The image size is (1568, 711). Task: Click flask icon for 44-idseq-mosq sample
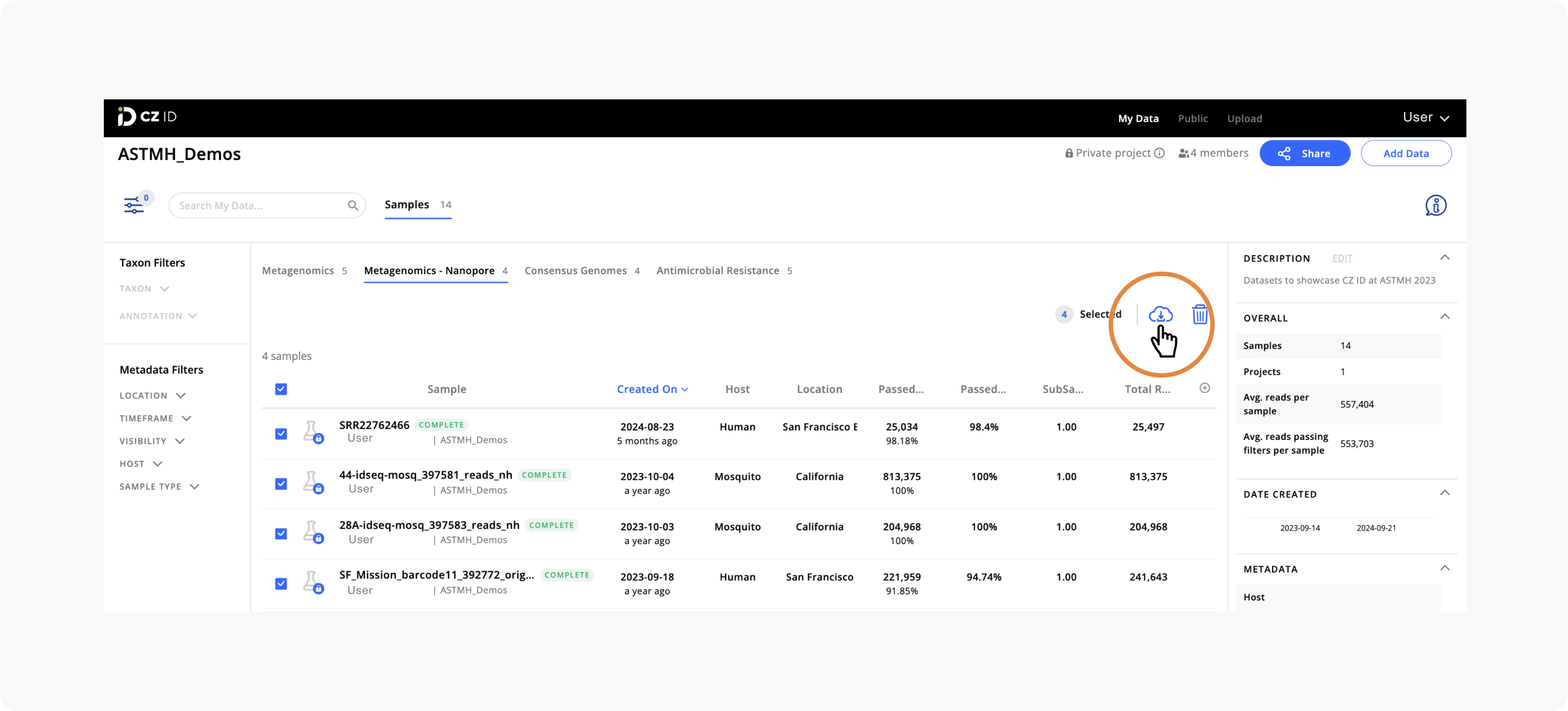tap(312, 482)
